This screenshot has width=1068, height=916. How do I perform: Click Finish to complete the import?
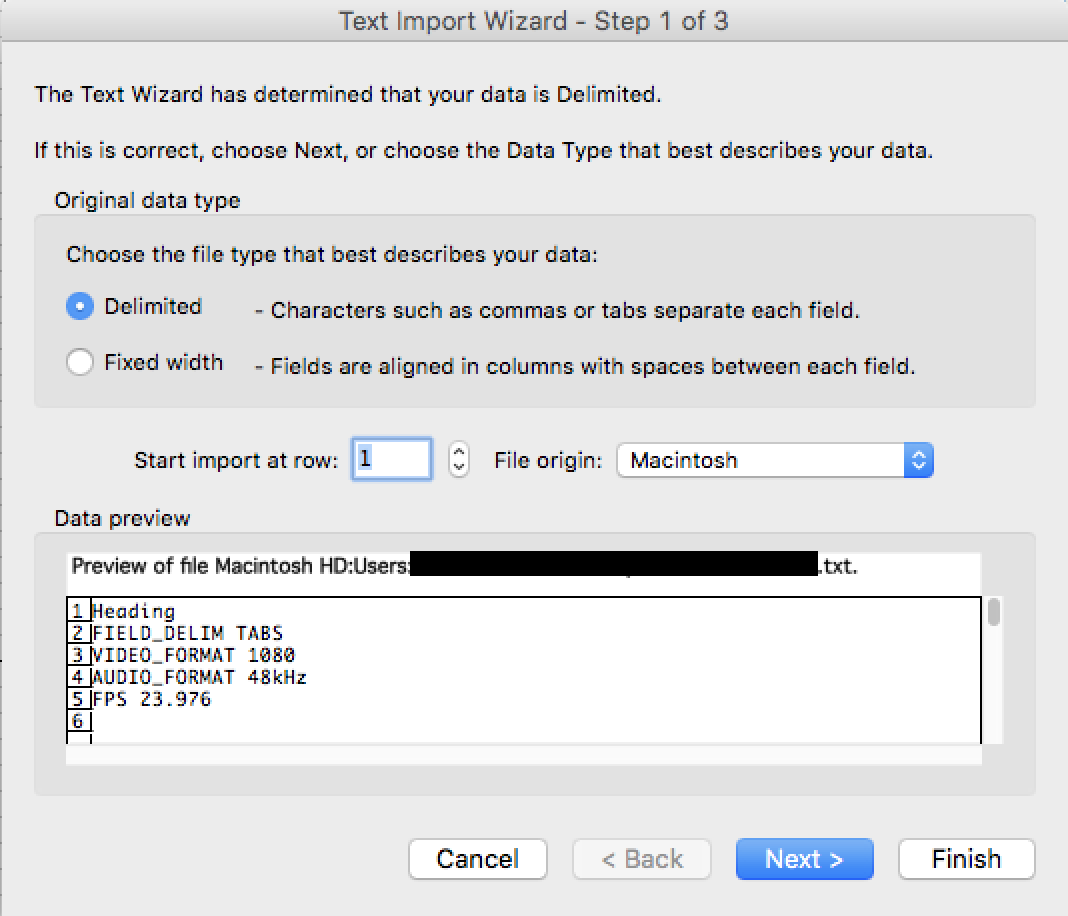966,859
